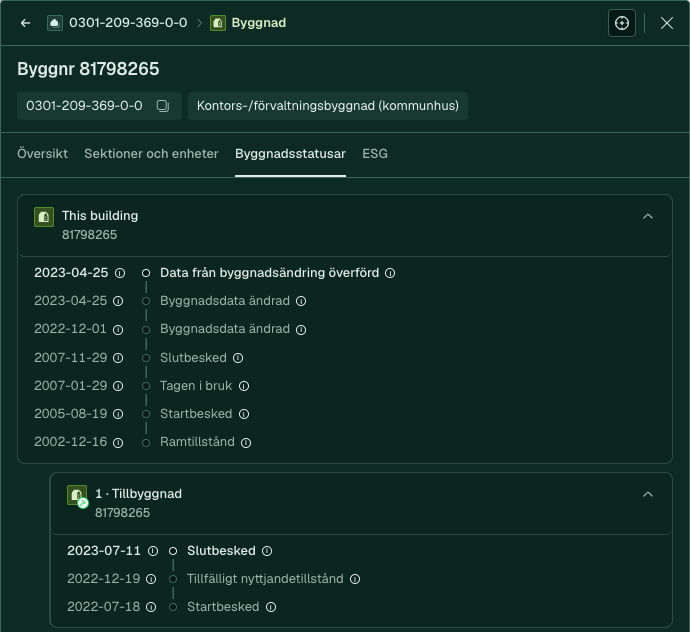Show info for 2007-11-29 Slutbesked status

point(238,358)
